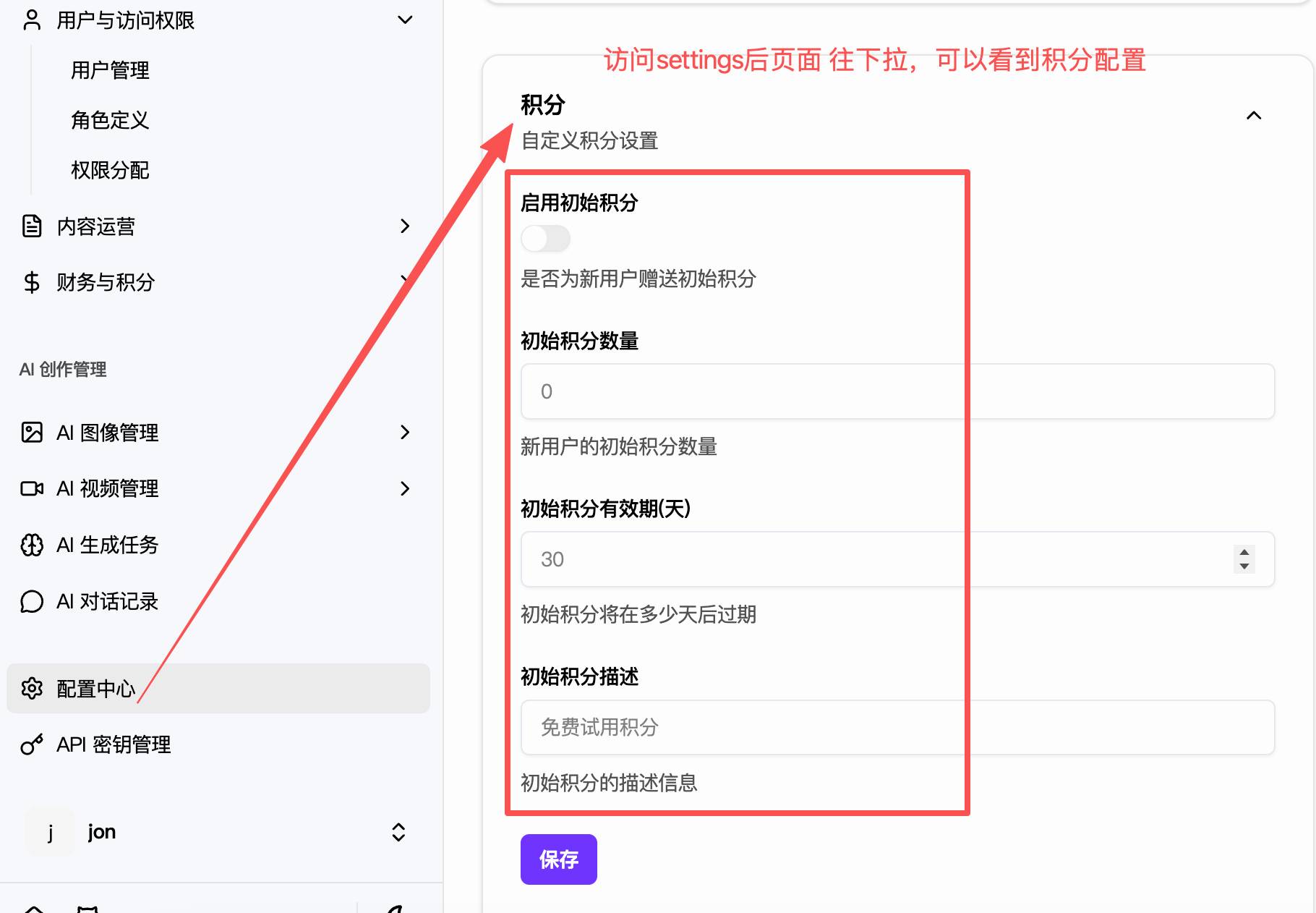This screenshot has height=913, width=1316.
Task: Go to 权限分配 in sidebar
Action: coord(110,170)
